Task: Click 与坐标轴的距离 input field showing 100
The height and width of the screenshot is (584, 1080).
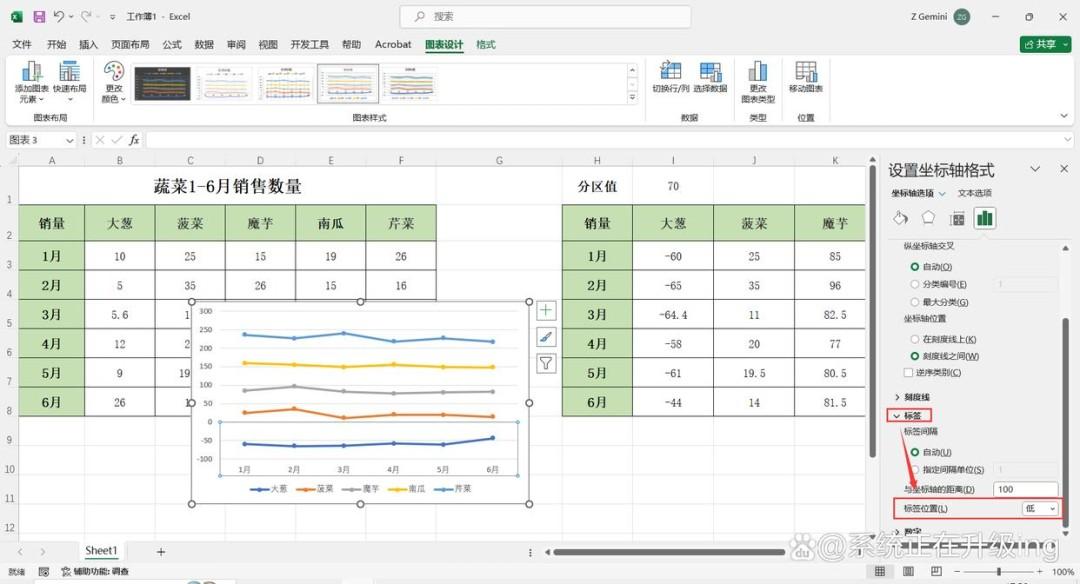Action: (x=1026, y=489)
